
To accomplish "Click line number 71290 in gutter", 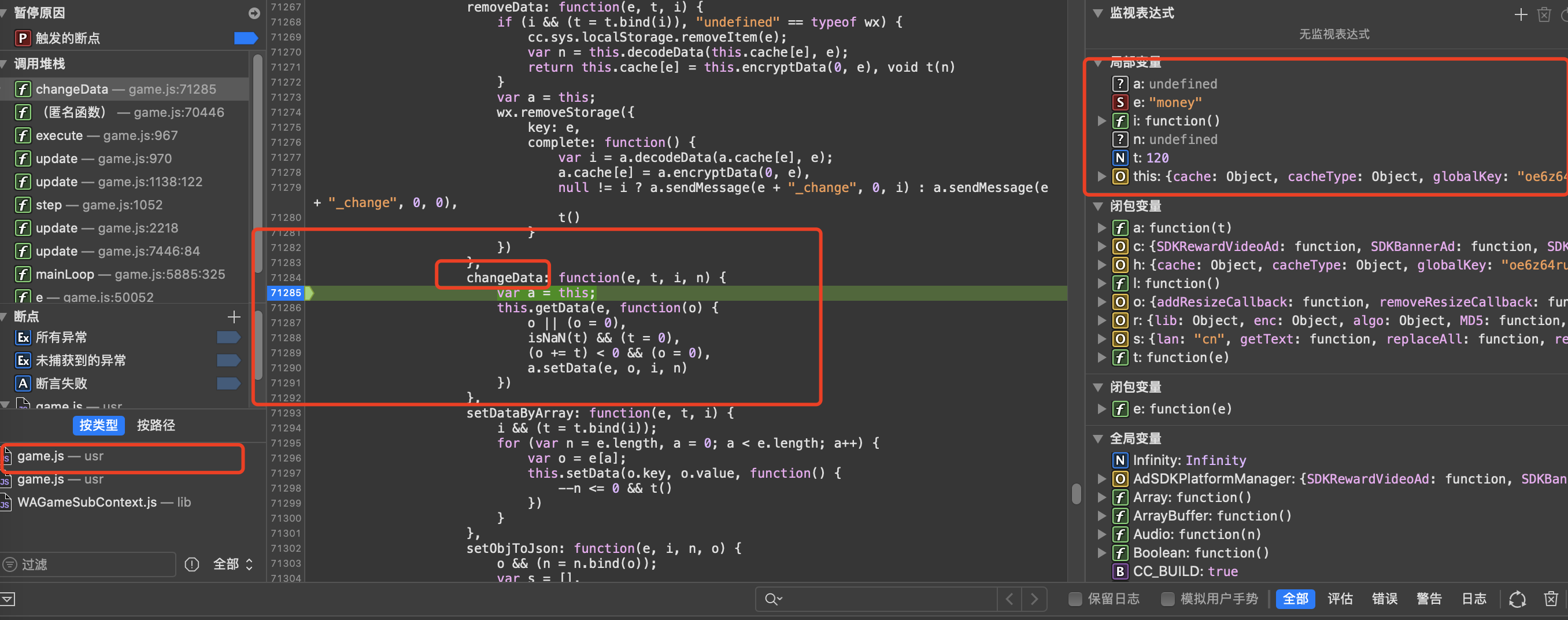I will [x=286, y=368].
